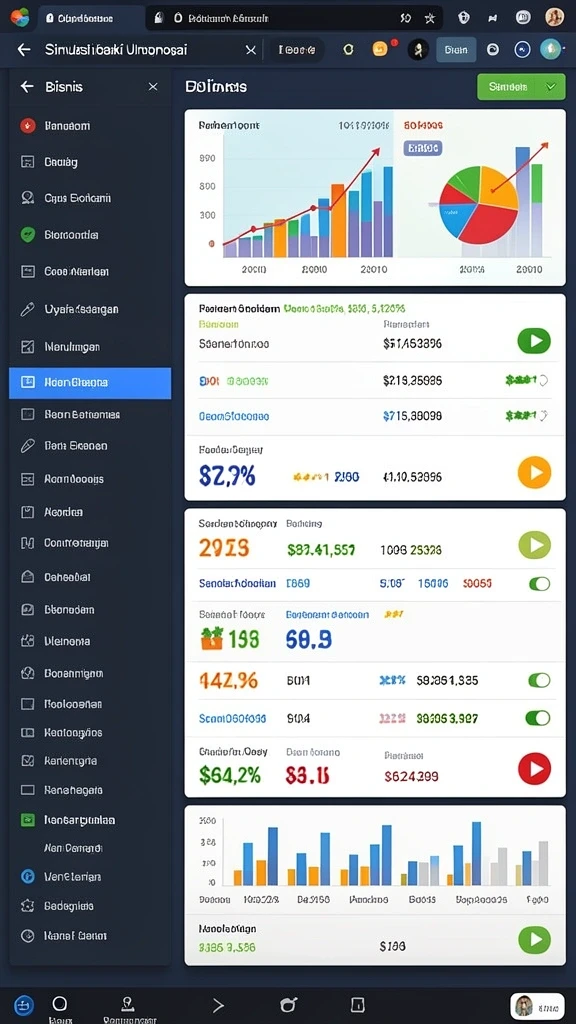Open the orange notification icon with red badge
The height and width of the screenshot is (1024, 576).
point(381,49)
